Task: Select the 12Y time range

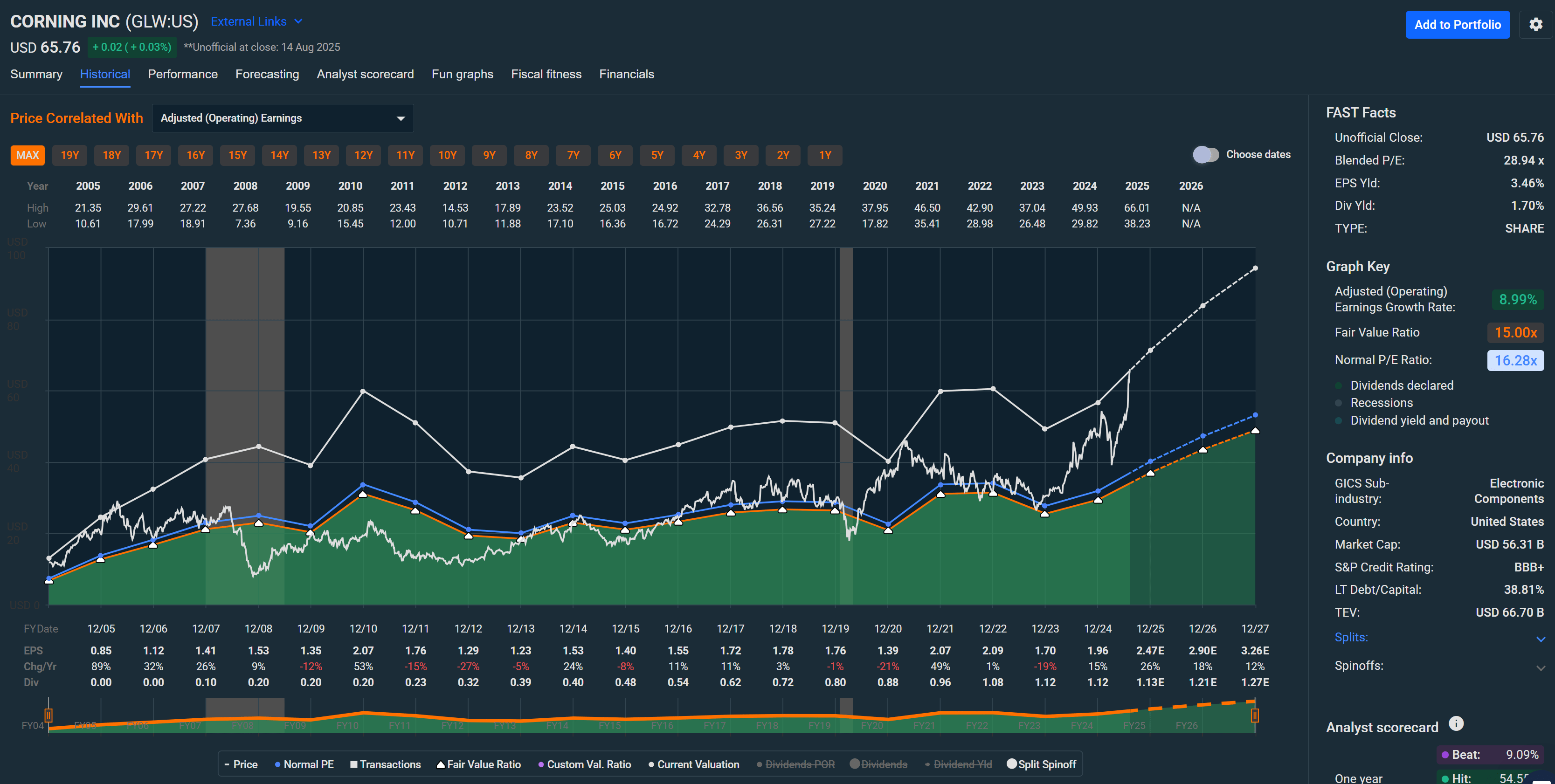Action: coord(363,156)
